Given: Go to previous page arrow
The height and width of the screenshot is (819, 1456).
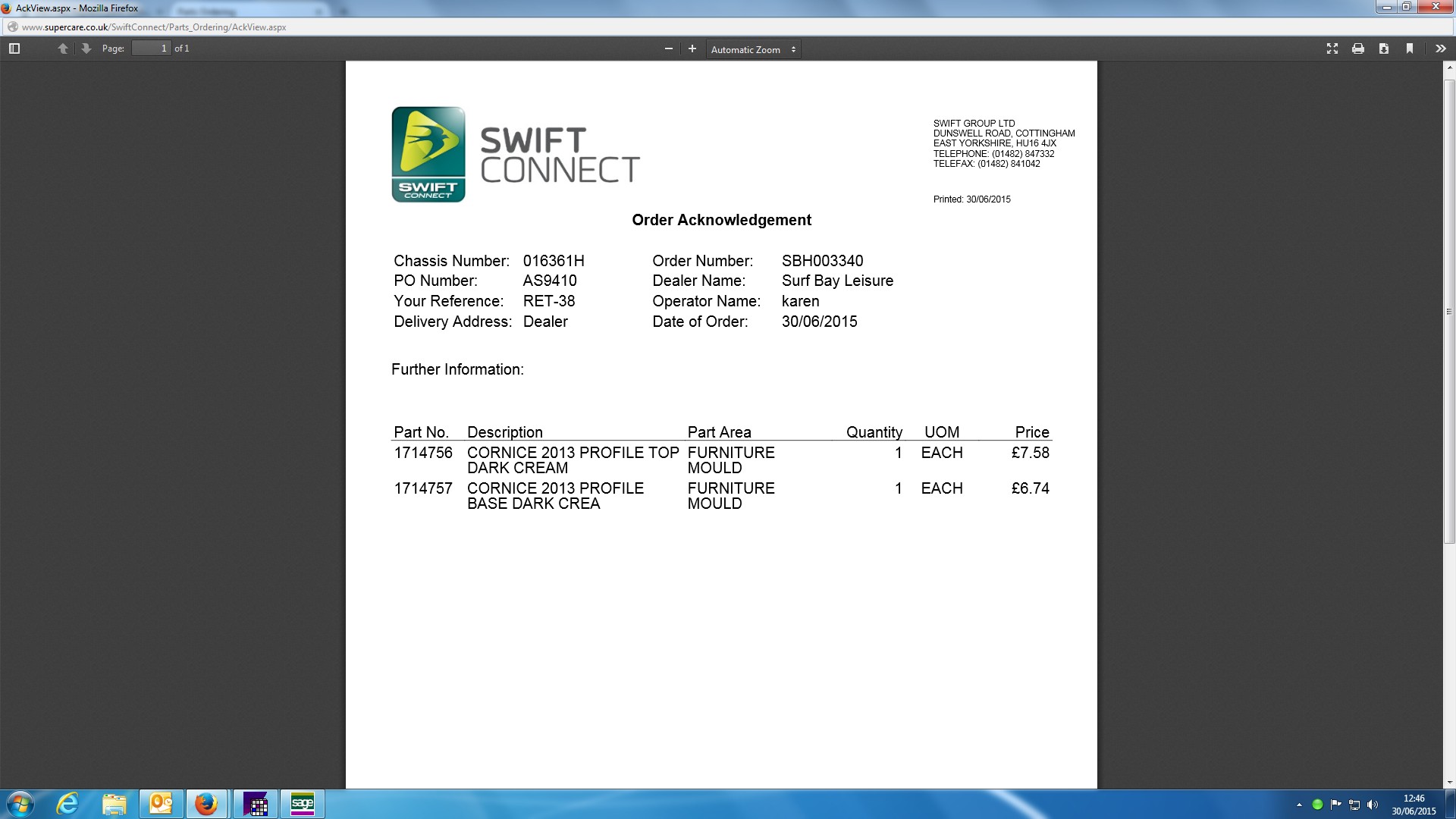Looking at the screenshot, I should pyautogui.click(x=63, y=49).
